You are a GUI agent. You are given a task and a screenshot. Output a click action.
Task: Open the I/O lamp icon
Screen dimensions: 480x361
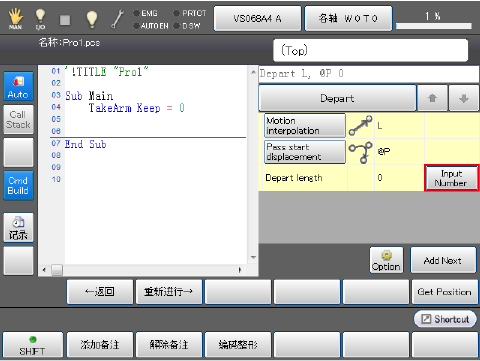point(40,19)
